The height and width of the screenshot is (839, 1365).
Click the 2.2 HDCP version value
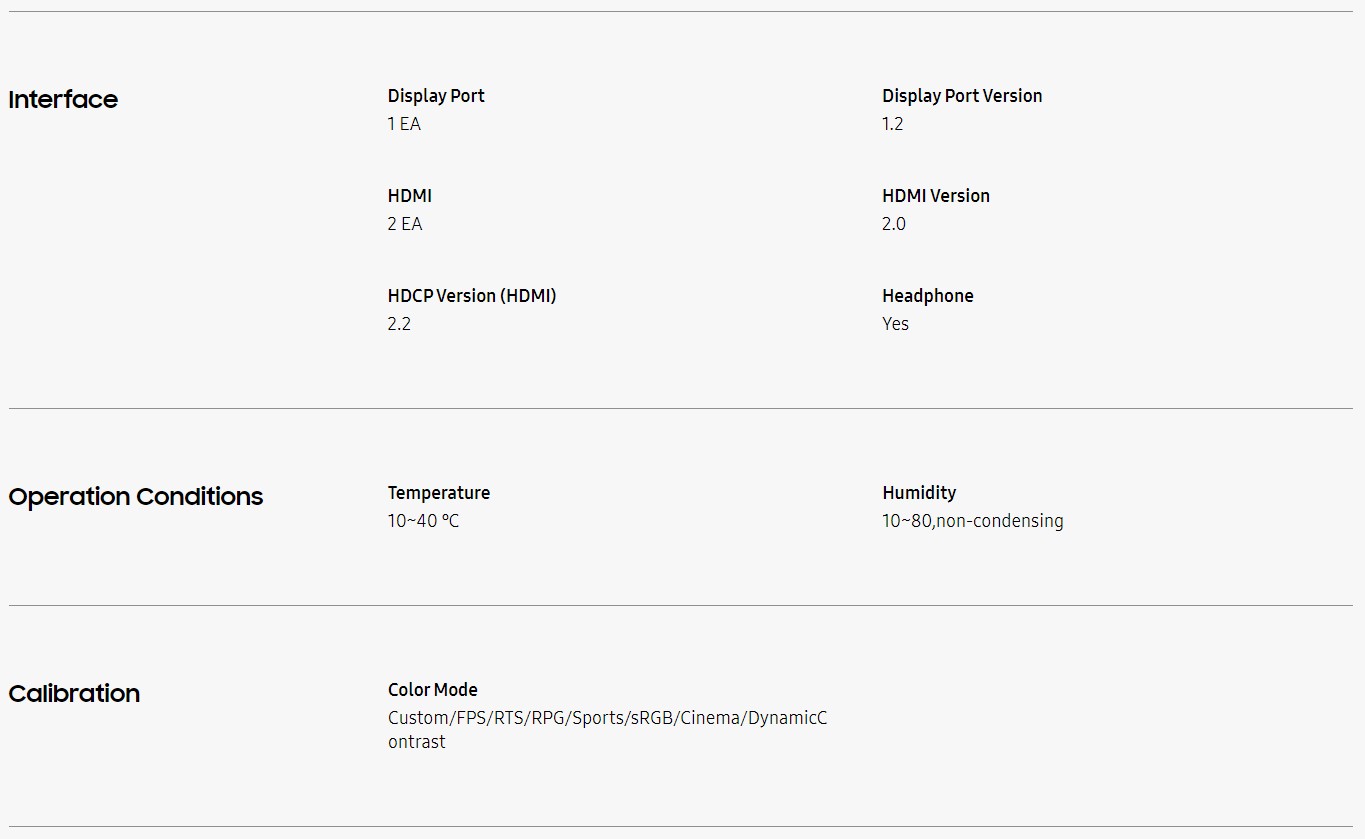[x=399, y=324]
